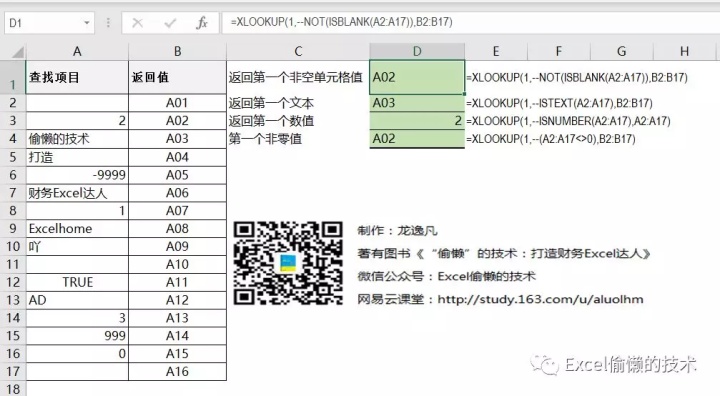Select row 1 header
The height and width of the screenshot is (396, 720).
[x=13, y=77]
